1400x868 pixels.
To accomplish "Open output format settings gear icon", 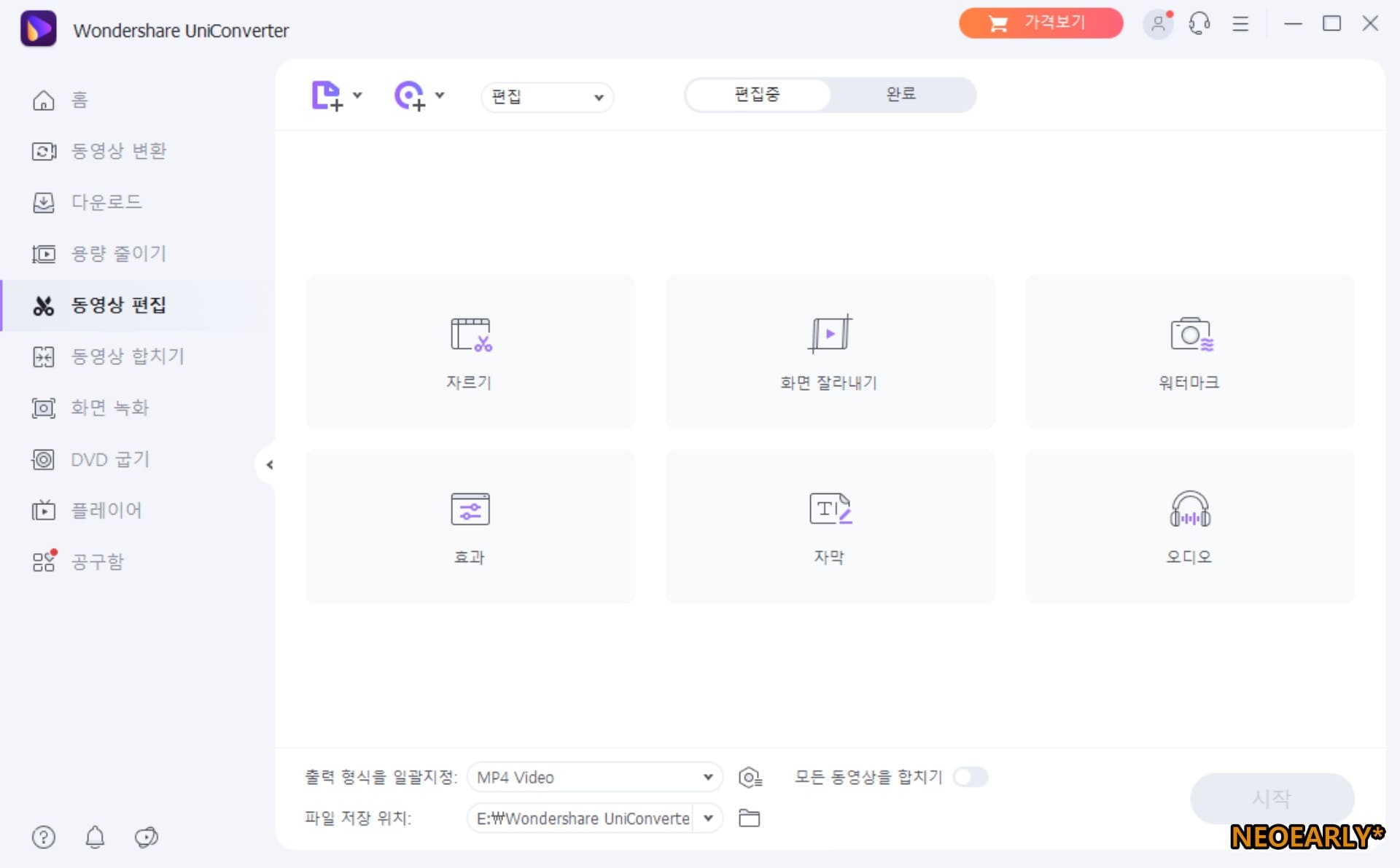I will click(x=750, y=778).
